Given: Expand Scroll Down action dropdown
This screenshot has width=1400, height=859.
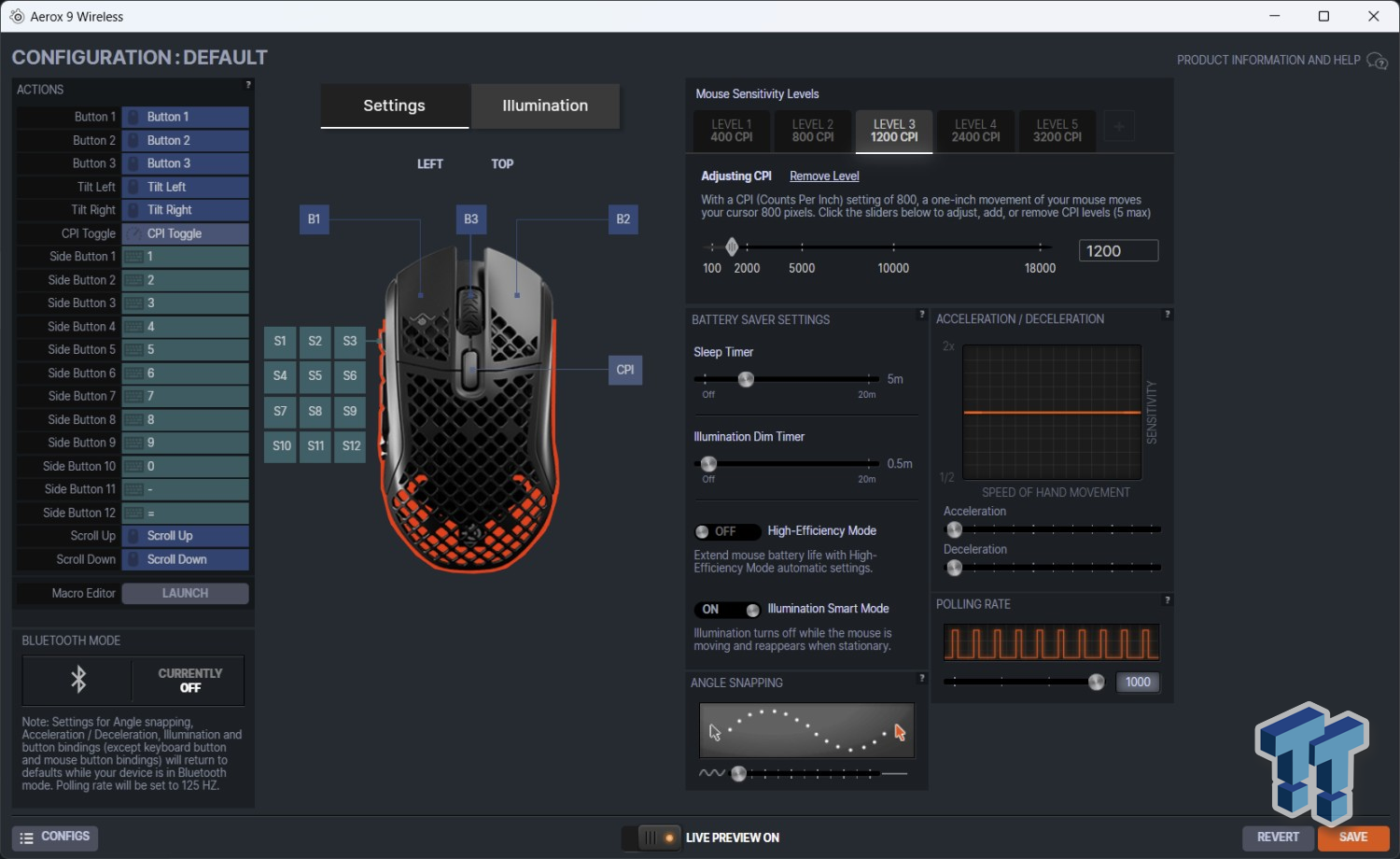Looking at the screenshot, I should coord(185,559).
